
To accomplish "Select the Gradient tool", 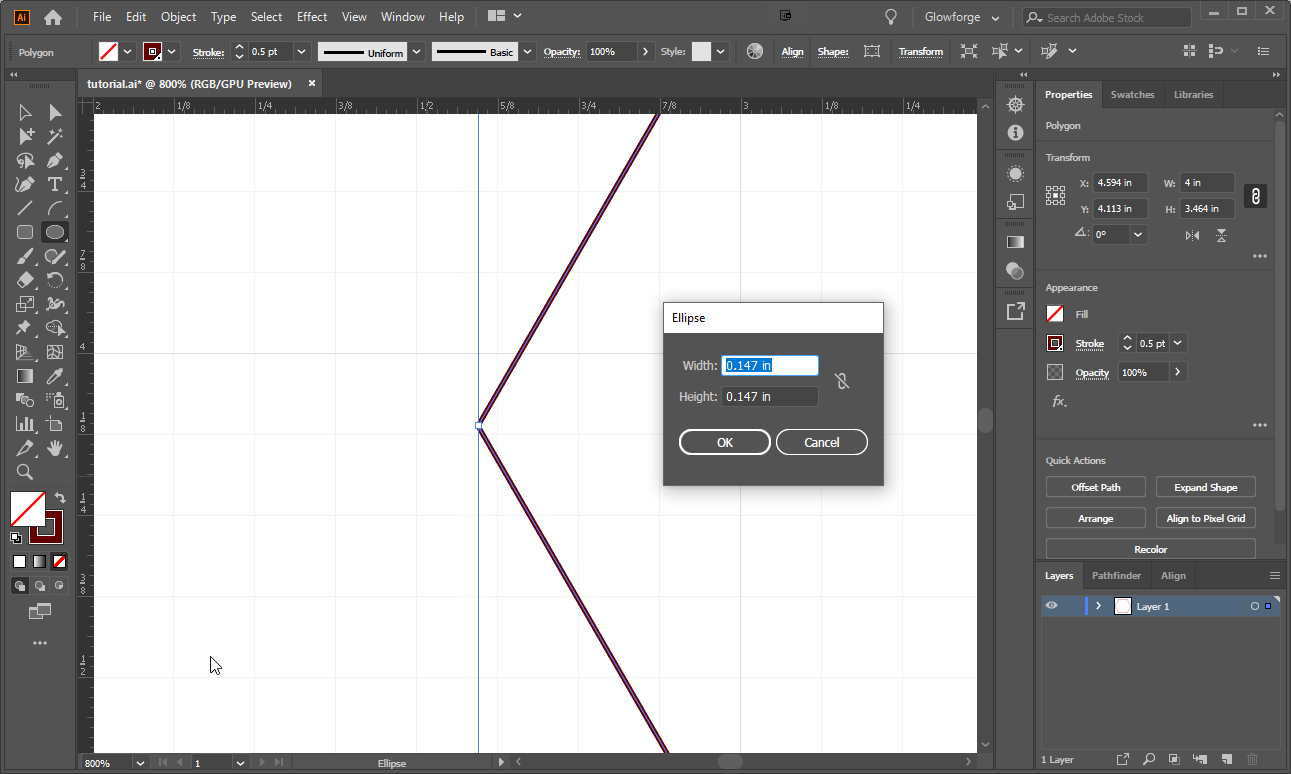I will [x=25, y=376].
